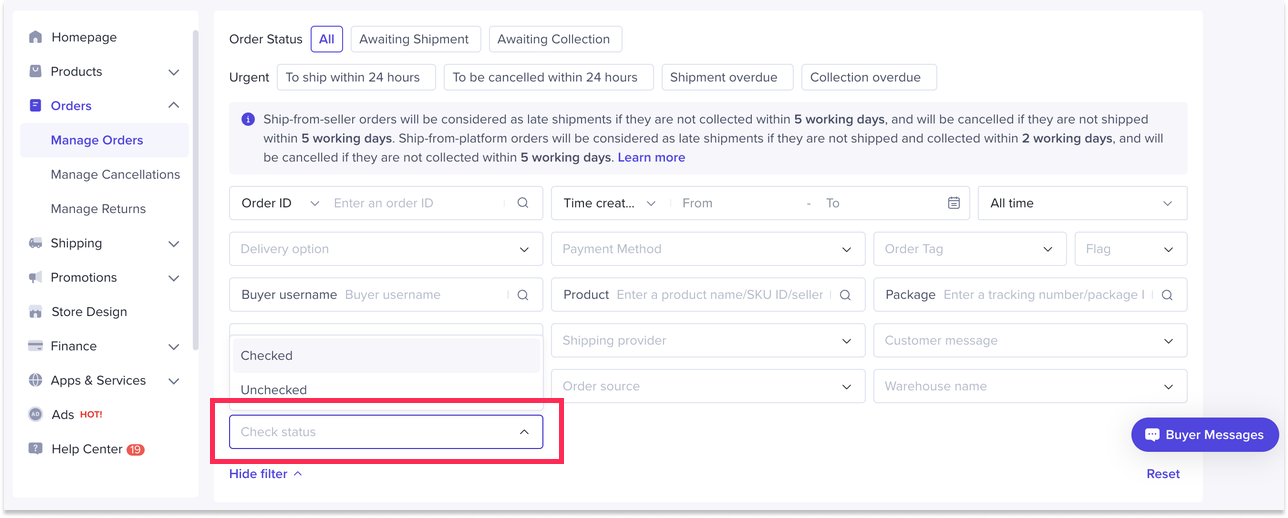Click the Homepage house icon in sidebar
Viewport: 1288px width, 518px height.
[36, 37]
